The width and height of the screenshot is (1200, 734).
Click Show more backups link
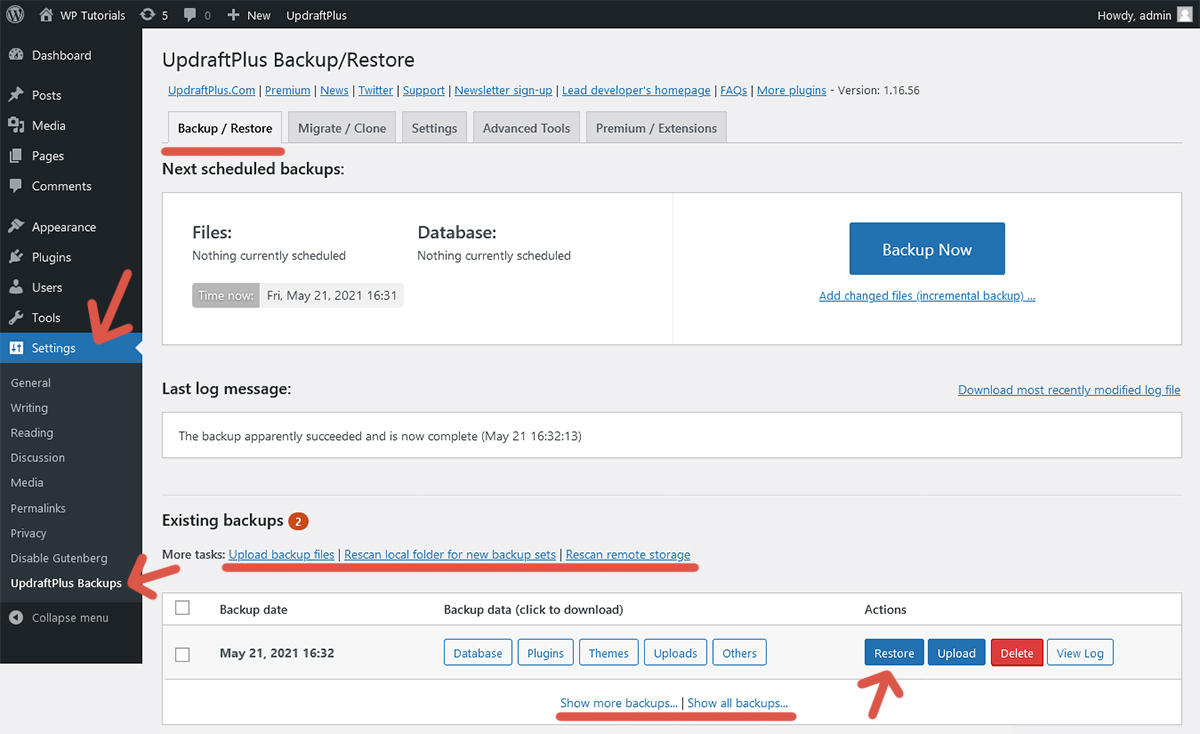619,703
